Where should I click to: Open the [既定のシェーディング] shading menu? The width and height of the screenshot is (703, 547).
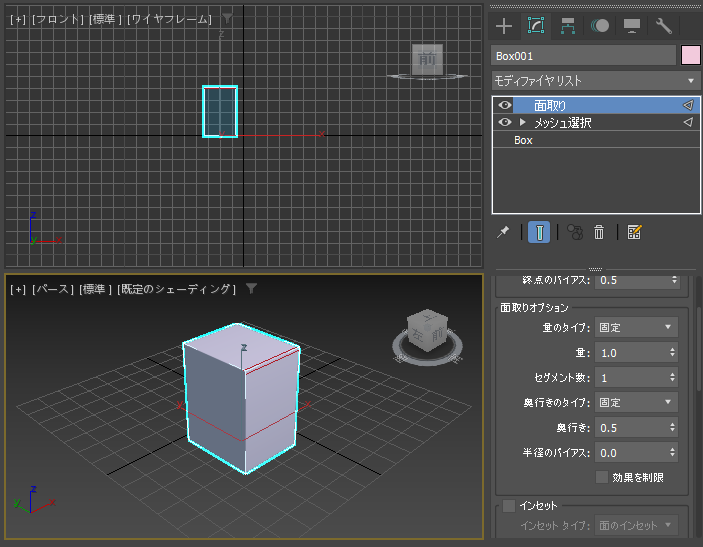click(x=177, y=289)
